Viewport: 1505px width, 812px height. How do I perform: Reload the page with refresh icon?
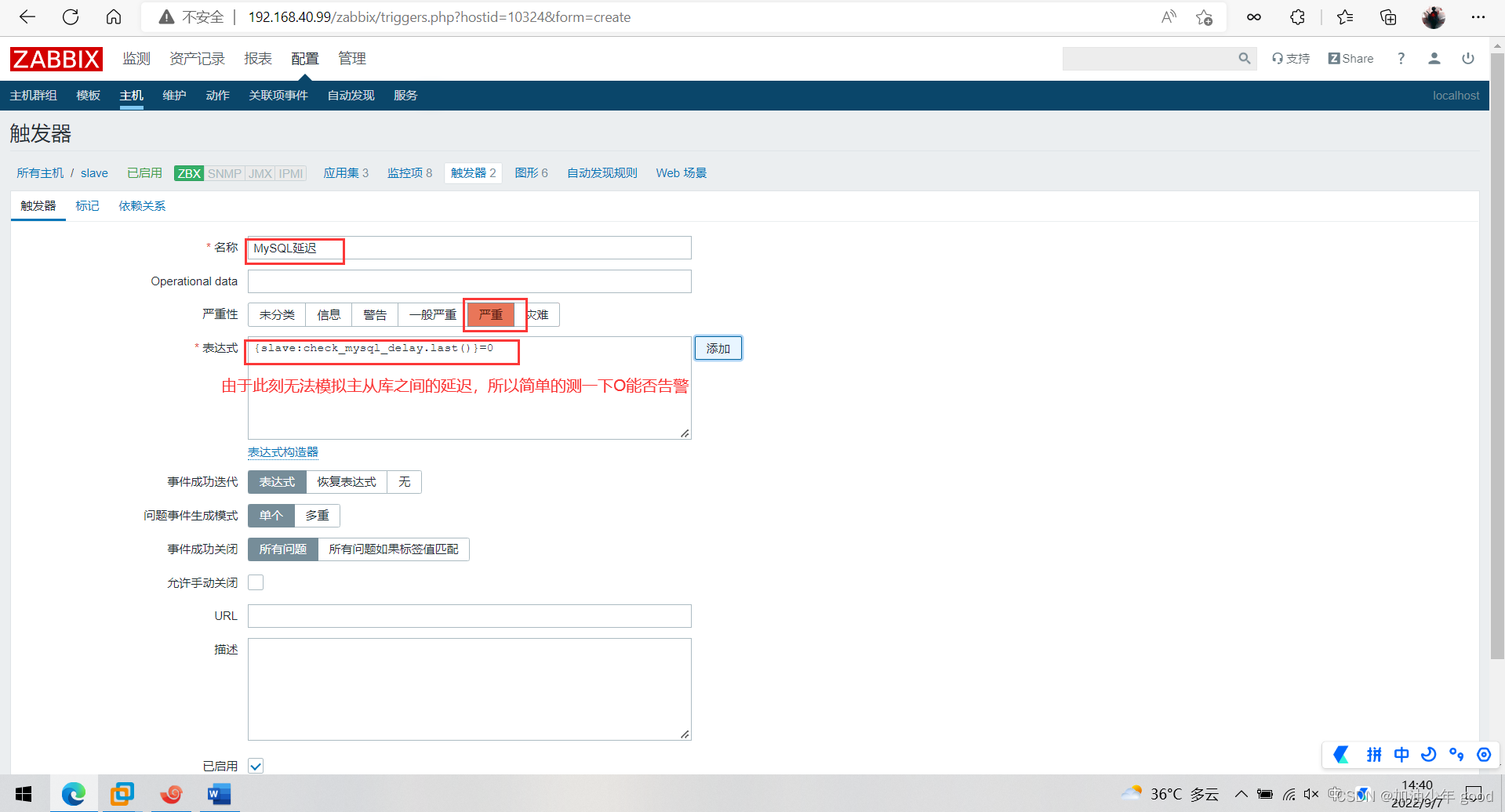(x=71, y=16)
